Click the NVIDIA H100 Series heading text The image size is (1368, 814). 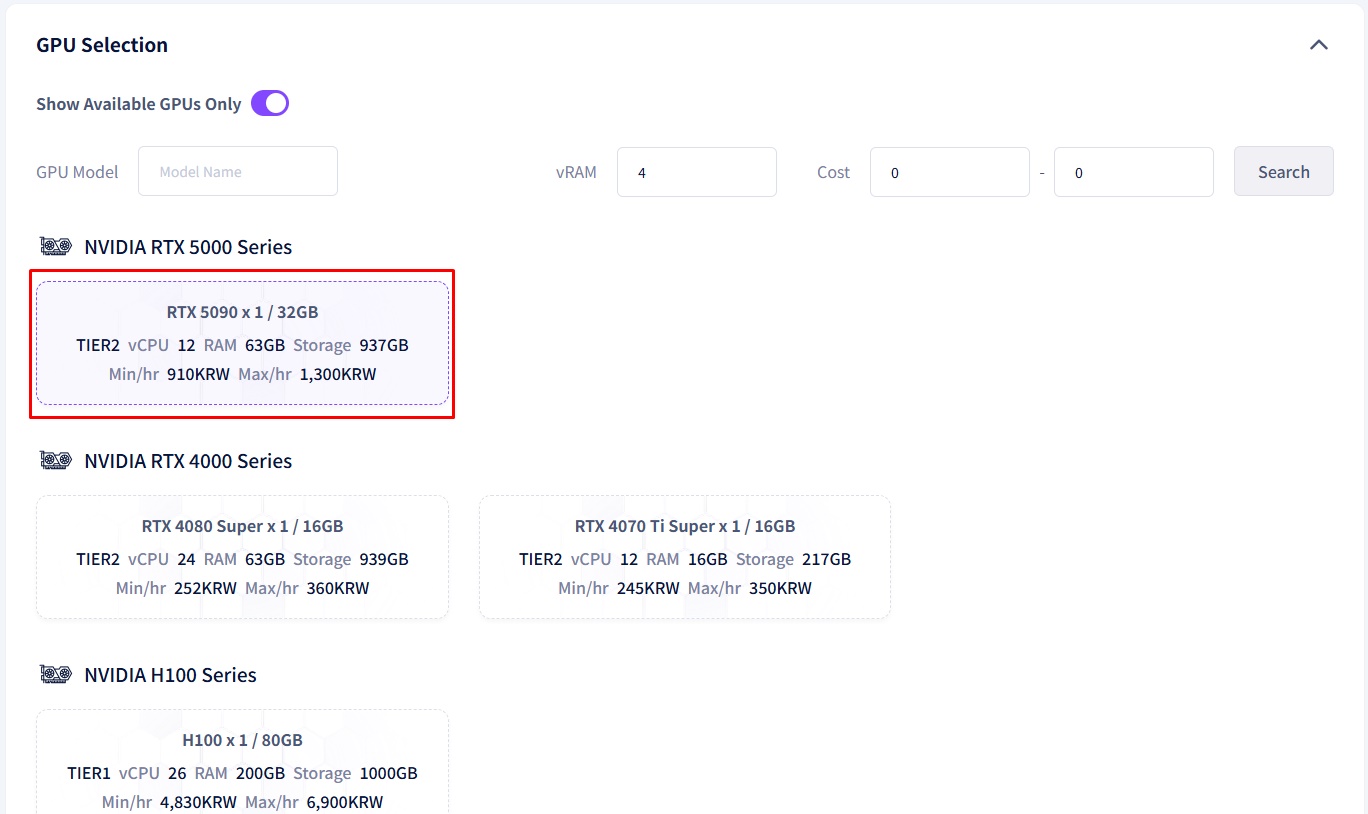(170, 675)
